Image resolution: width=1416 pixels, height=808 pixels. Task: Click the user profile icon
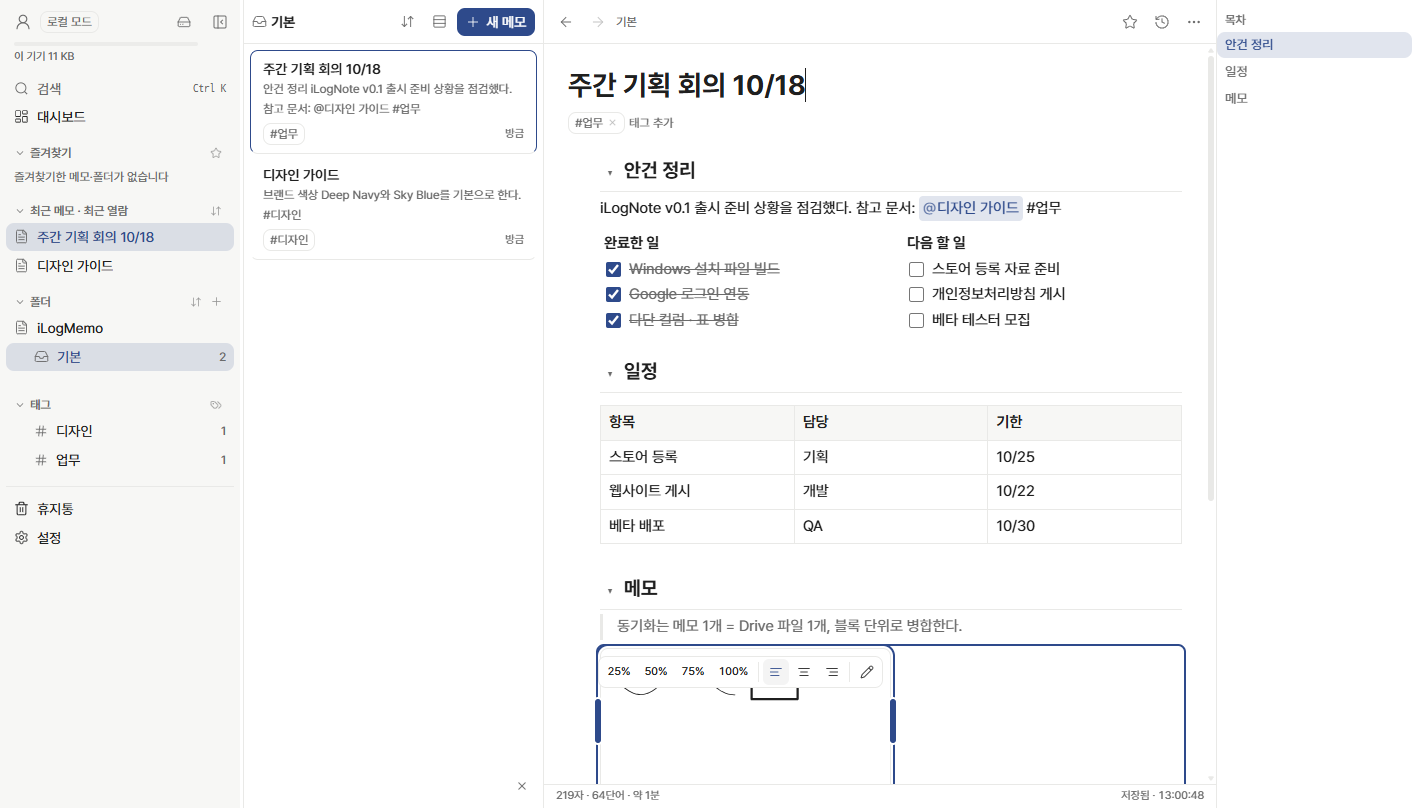pyautogui.click(x=22, y=21)
